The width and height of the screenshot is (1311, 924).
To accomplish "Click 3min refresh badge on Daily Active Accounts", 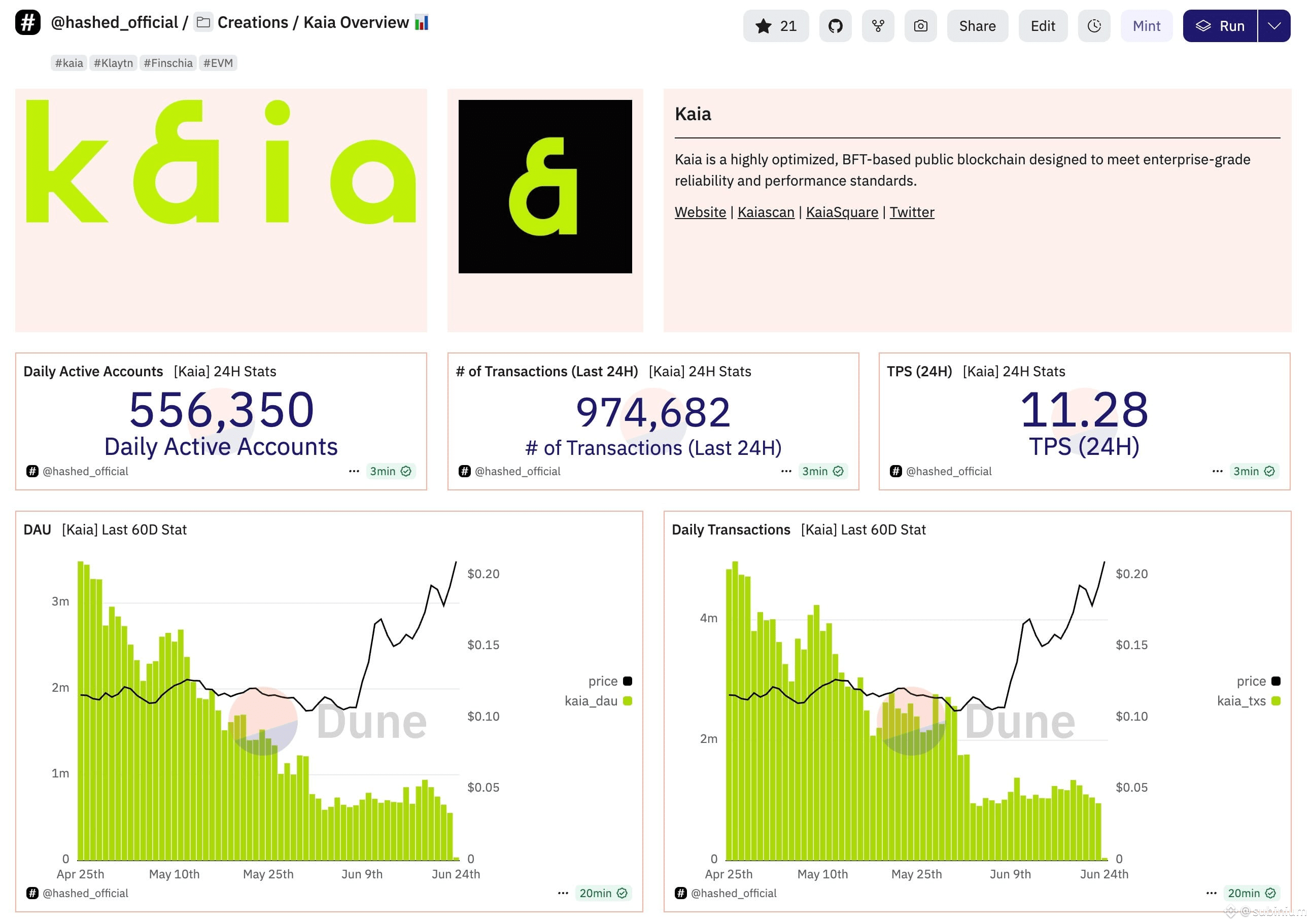I will [391, 472].
